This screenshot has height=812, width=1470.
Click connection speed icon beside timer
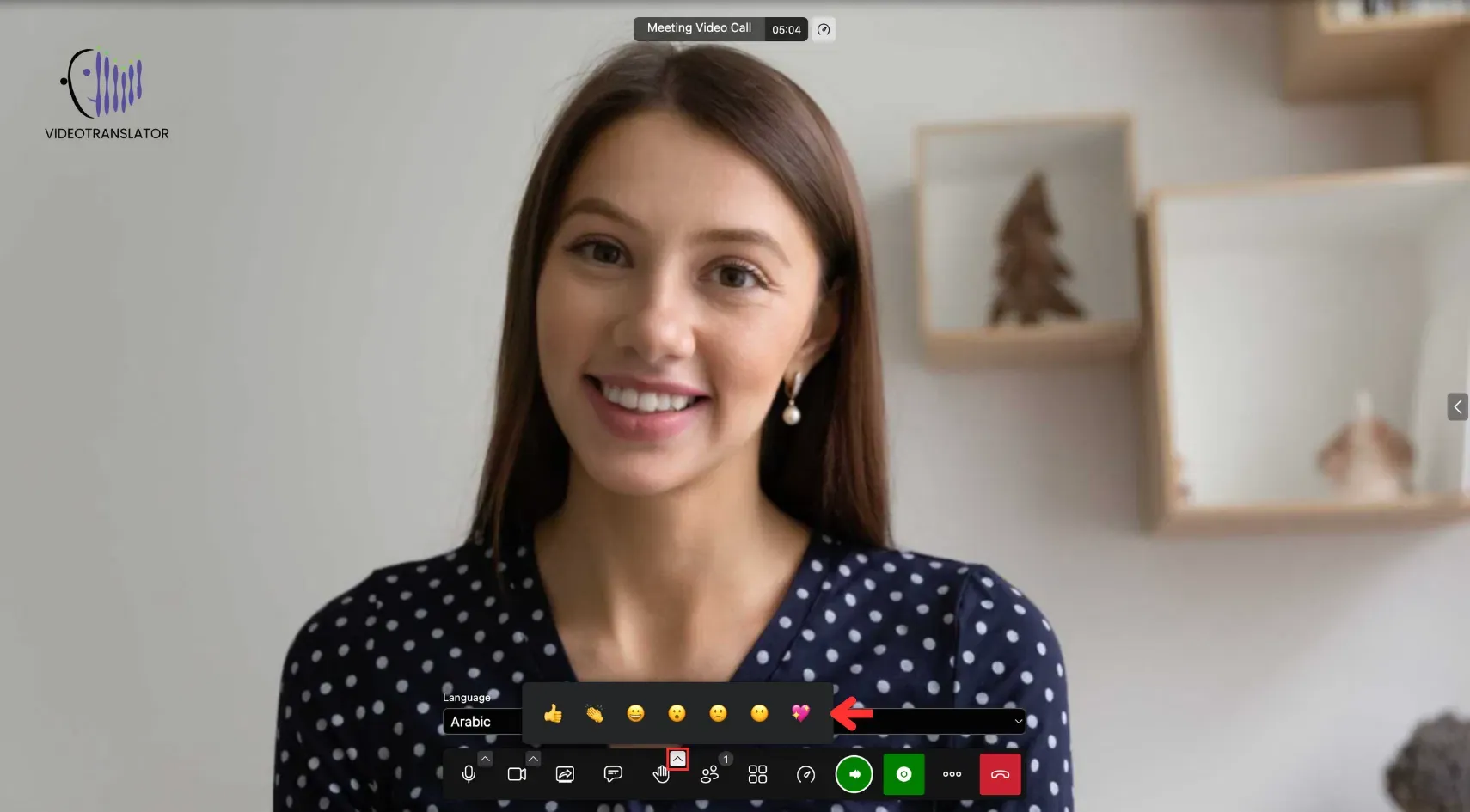coord(824,29)
